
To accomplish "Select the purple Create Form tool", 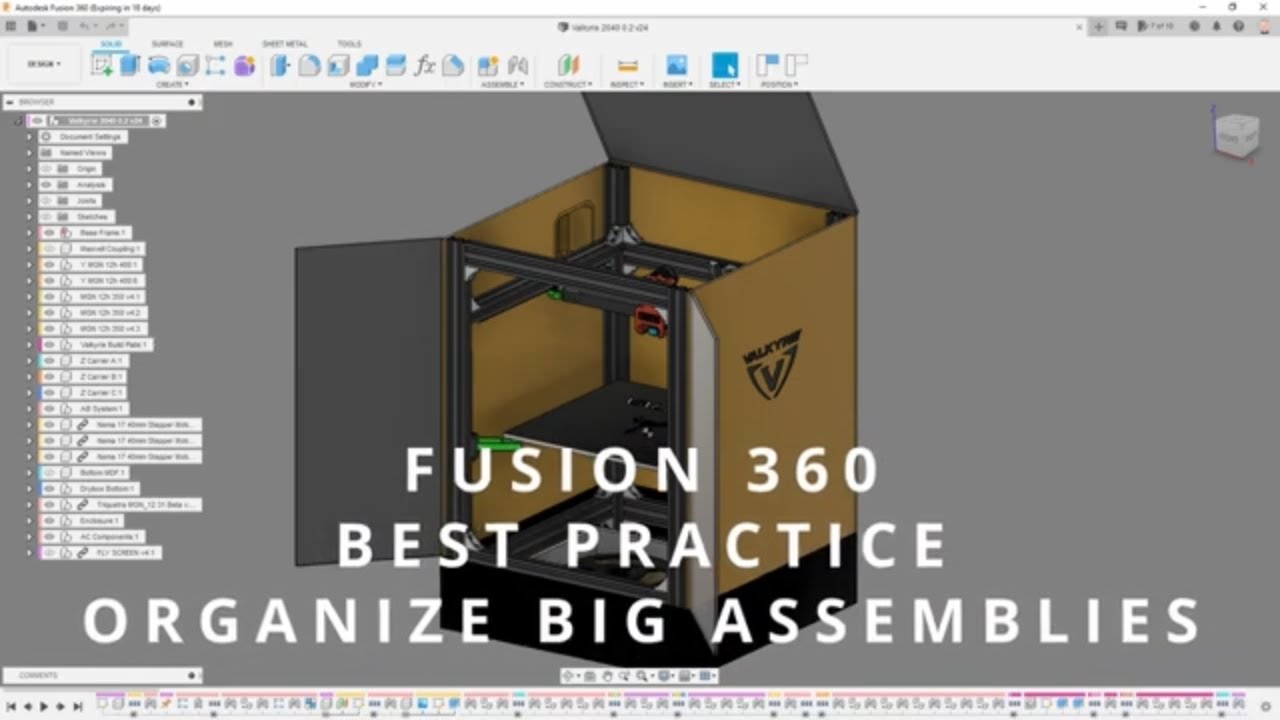I will 244,65.
